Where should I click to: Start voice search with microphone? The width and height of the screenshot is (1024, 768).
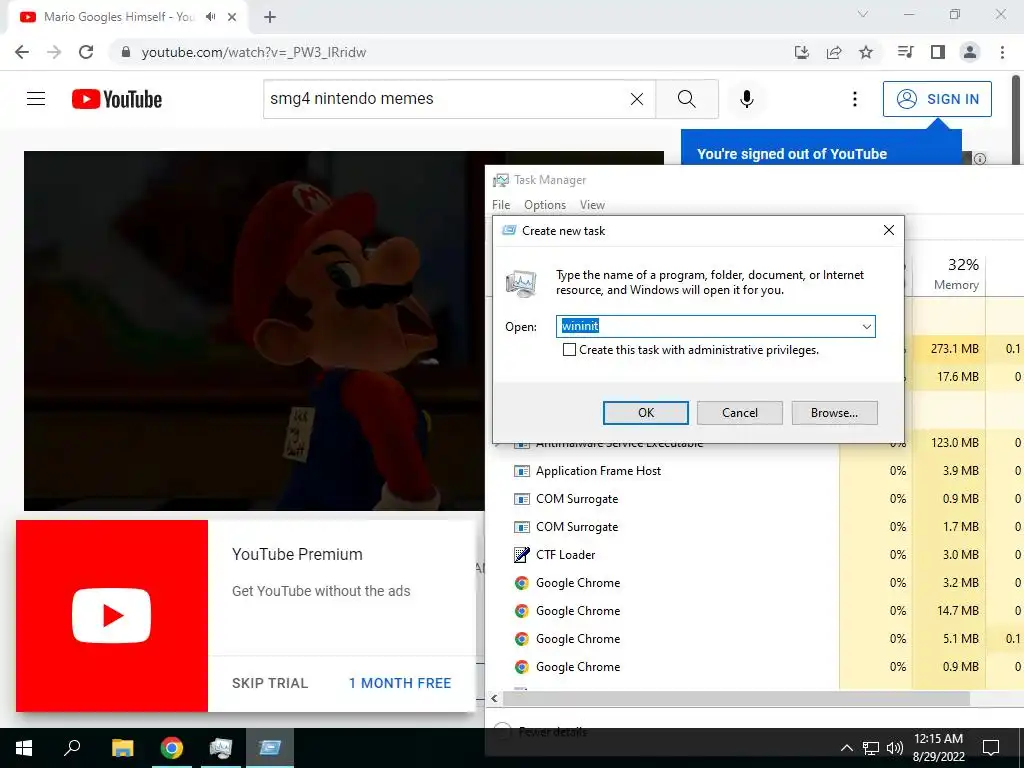747,99
